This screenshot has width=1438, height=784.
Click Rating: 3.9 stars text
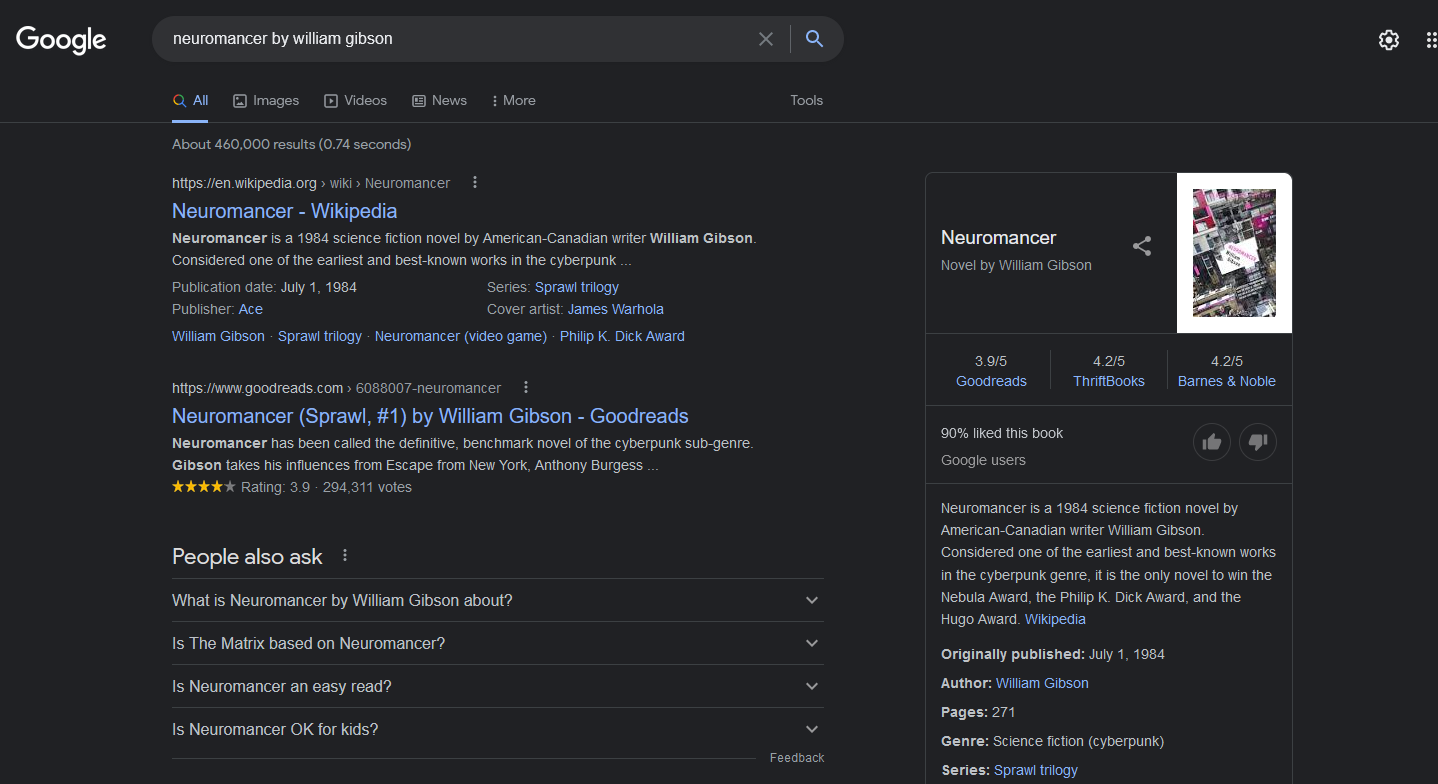tap(276, 487)
